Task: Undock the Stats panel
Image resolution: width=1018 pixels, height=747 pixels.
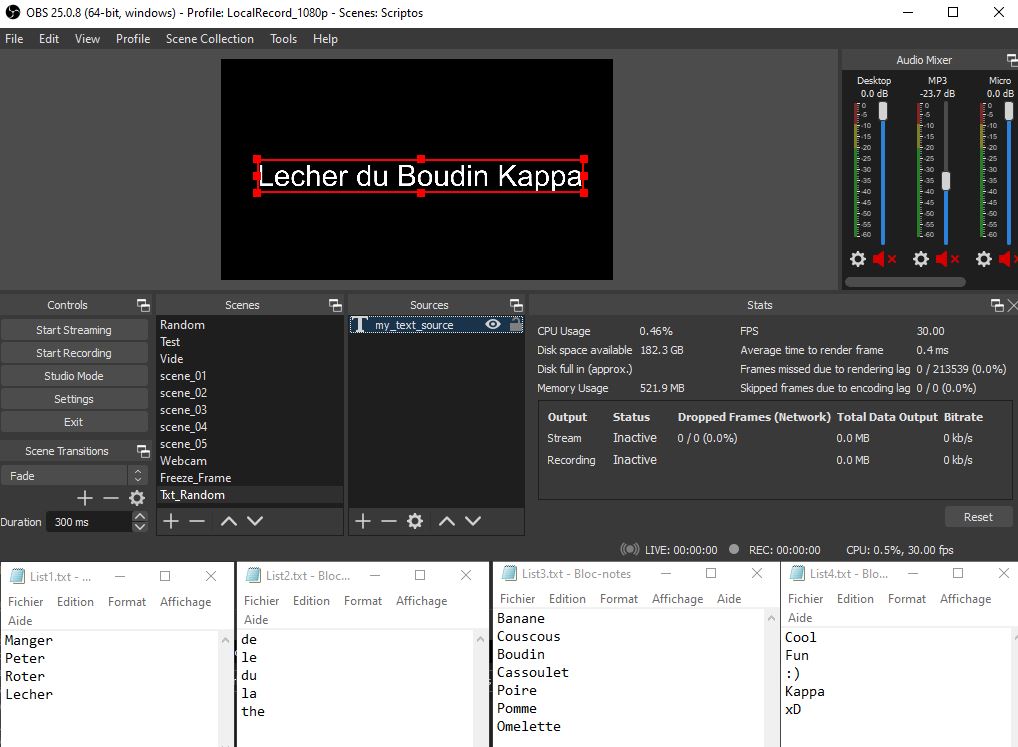Action: click(997, 305)
